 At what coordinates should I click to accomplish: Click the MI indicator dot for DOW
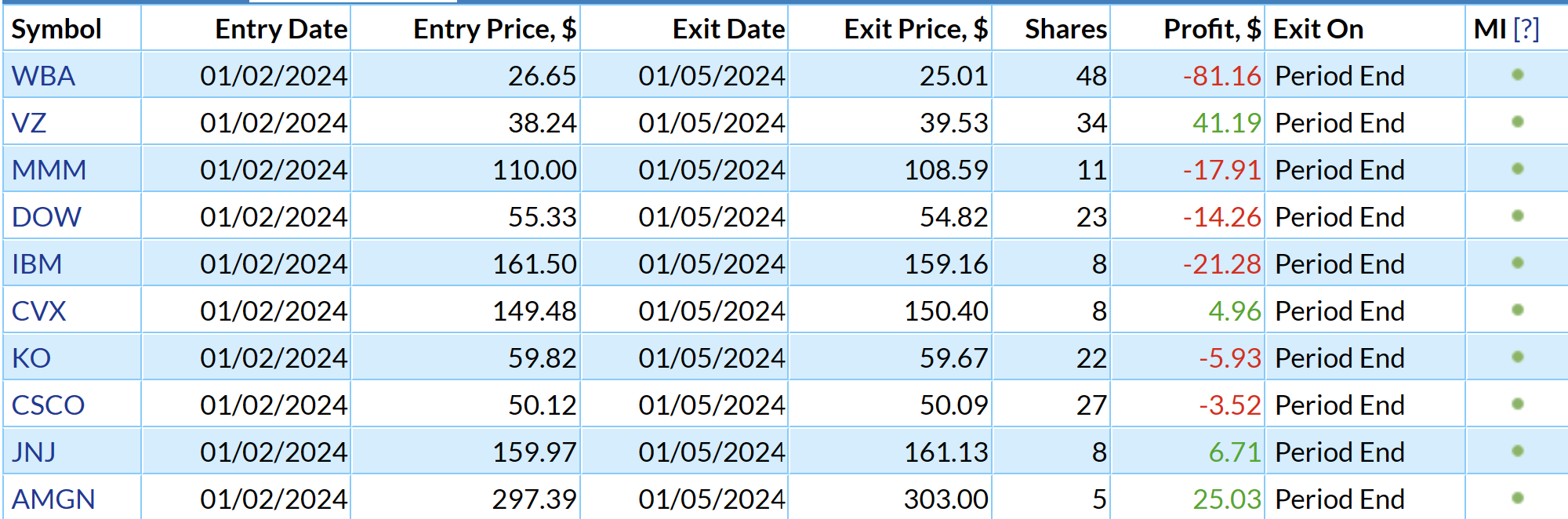pos(1518,216)
